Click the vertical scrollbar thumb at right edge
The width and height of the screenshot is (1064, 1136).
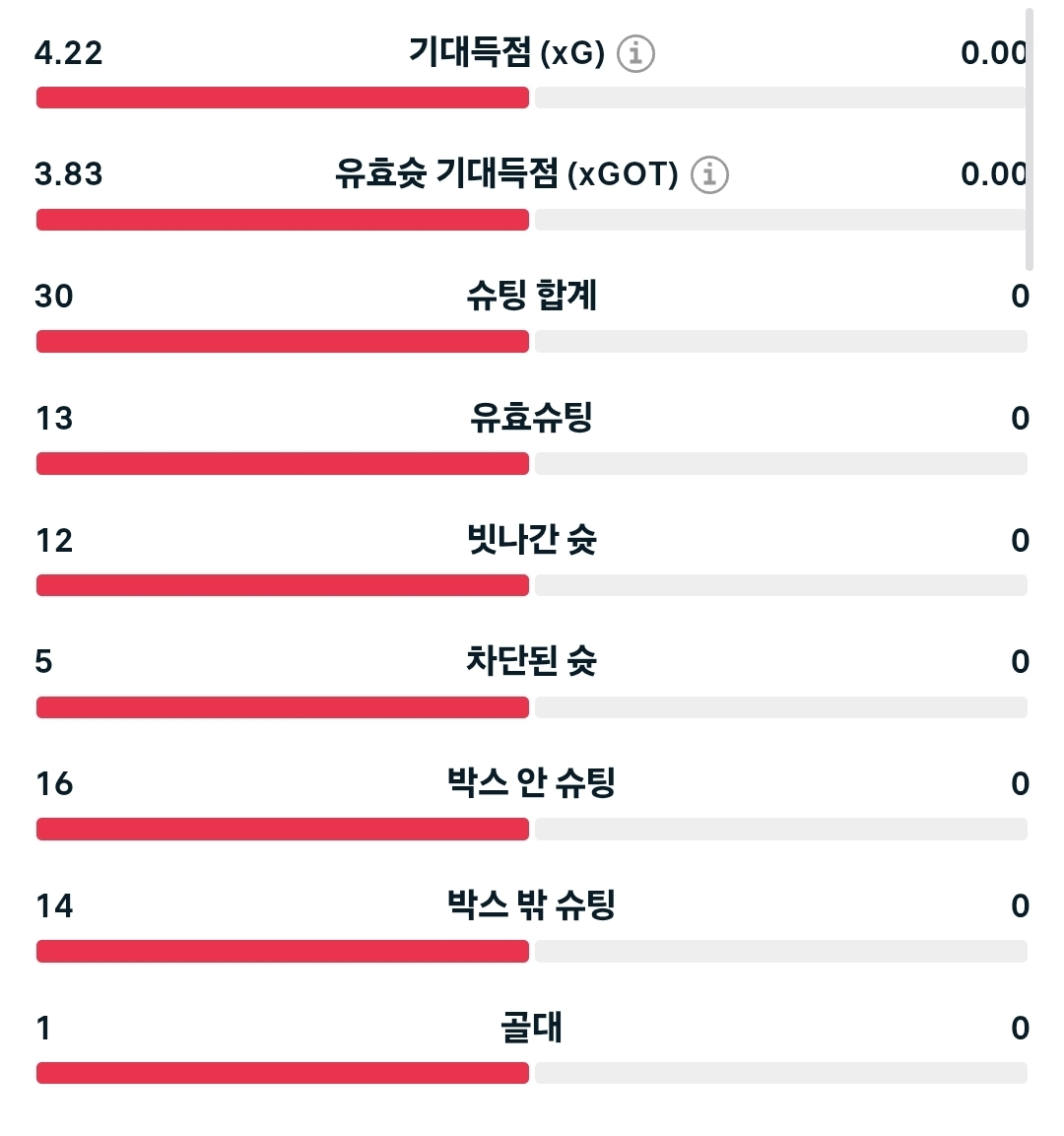[x=1030, y=139]
